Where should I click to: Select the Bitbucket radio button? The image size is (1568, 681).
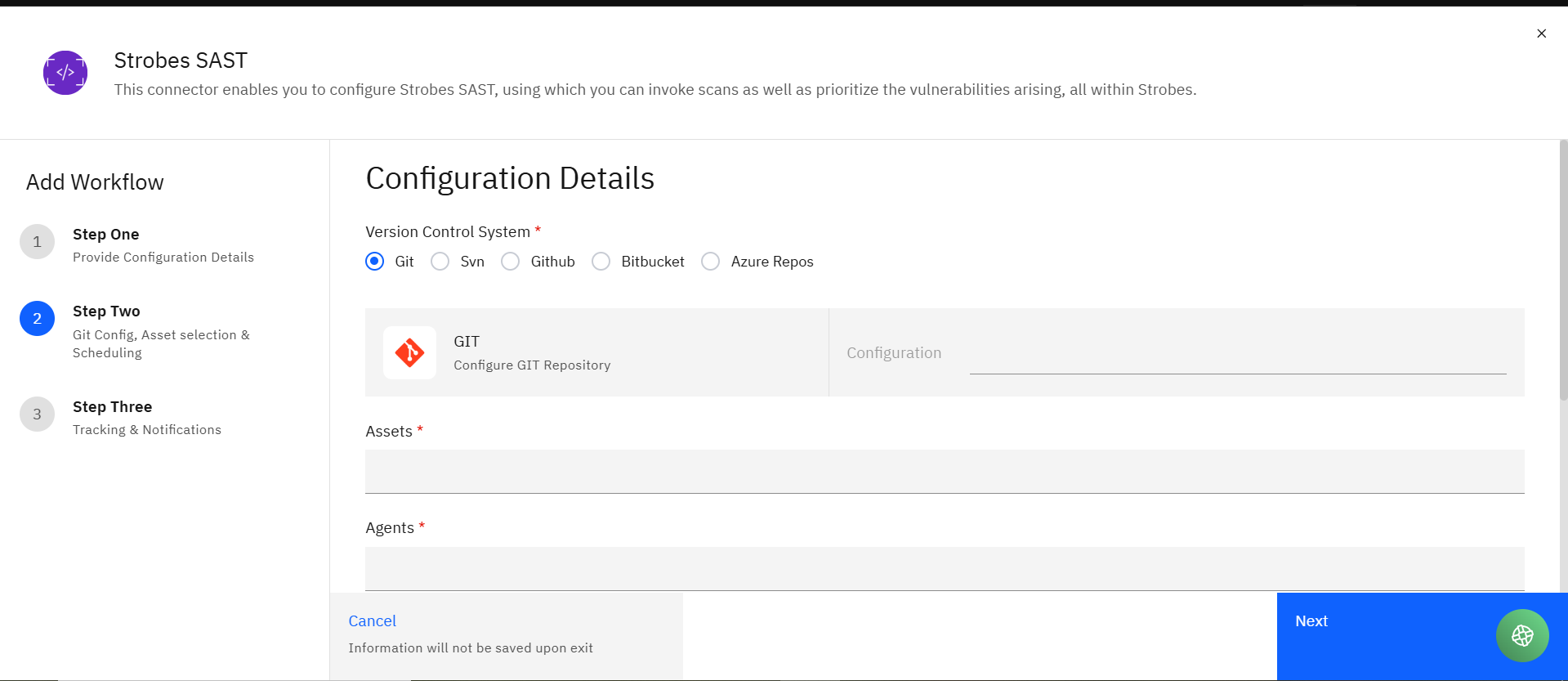(601, 262)
